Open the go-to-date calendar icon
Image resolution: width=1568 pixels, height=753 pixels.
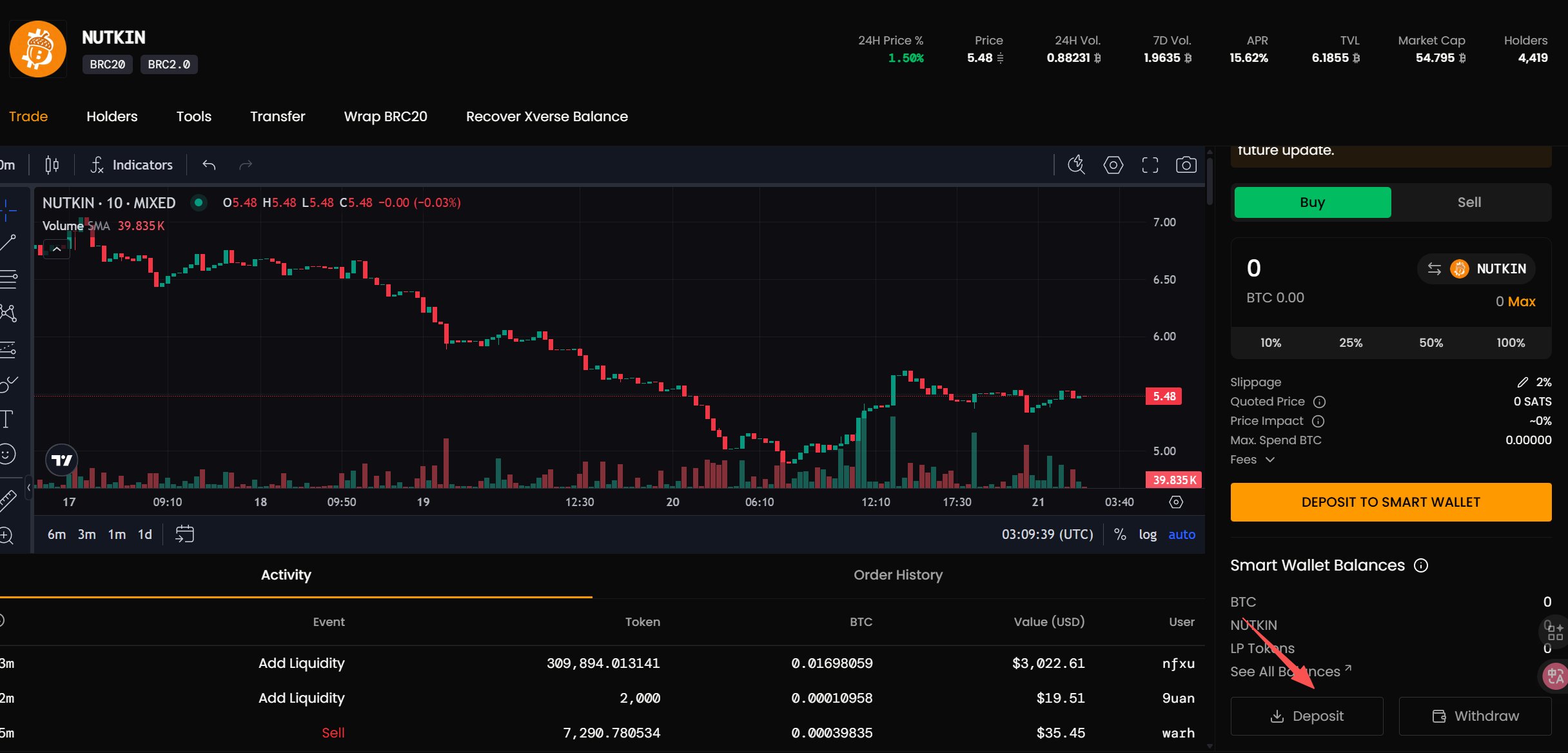click(x=184, y=534)
